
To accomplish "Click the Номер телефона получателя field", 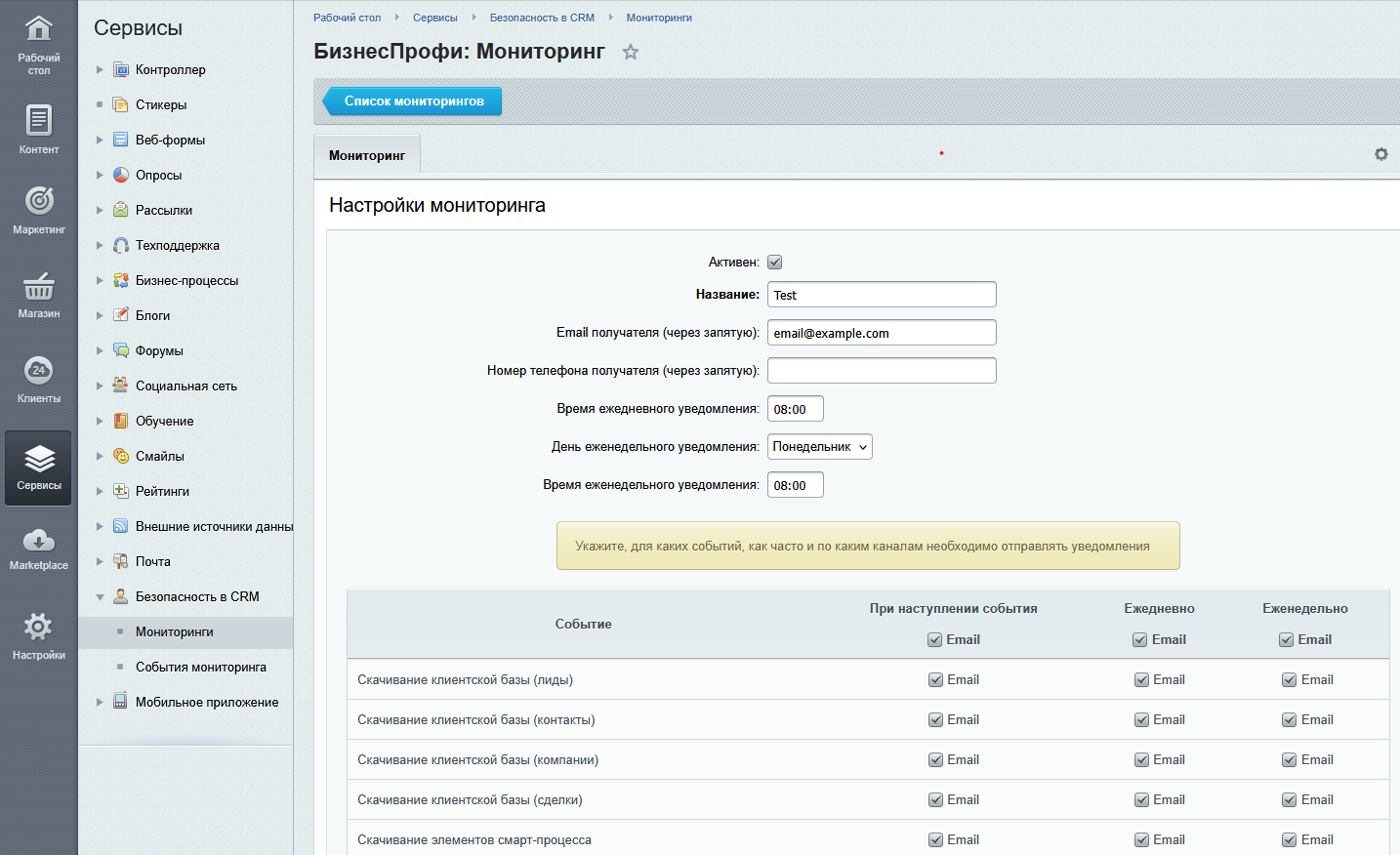I will (882, 371).
